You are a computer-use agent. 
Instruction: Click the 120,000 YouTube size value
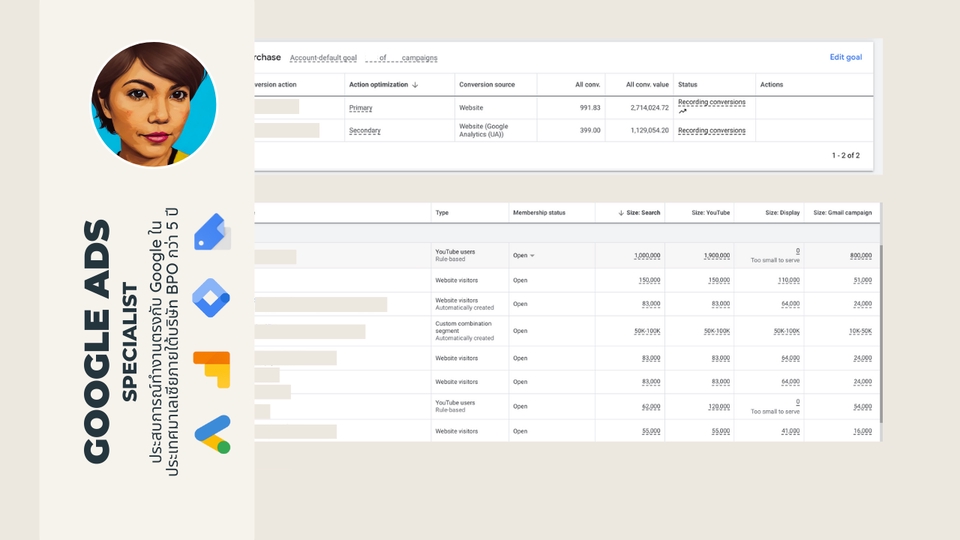pos(719,407)
